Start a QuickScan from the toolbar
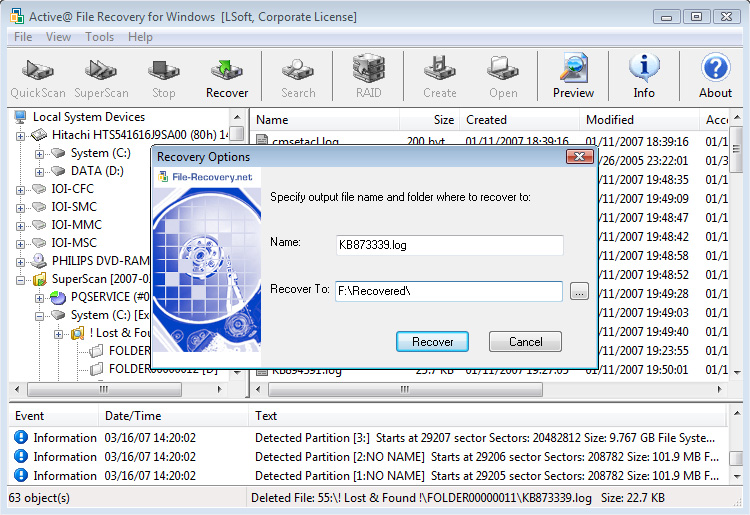Image resolution: width=750 pixels, height=515 pixels. click(x=38, y=77)
